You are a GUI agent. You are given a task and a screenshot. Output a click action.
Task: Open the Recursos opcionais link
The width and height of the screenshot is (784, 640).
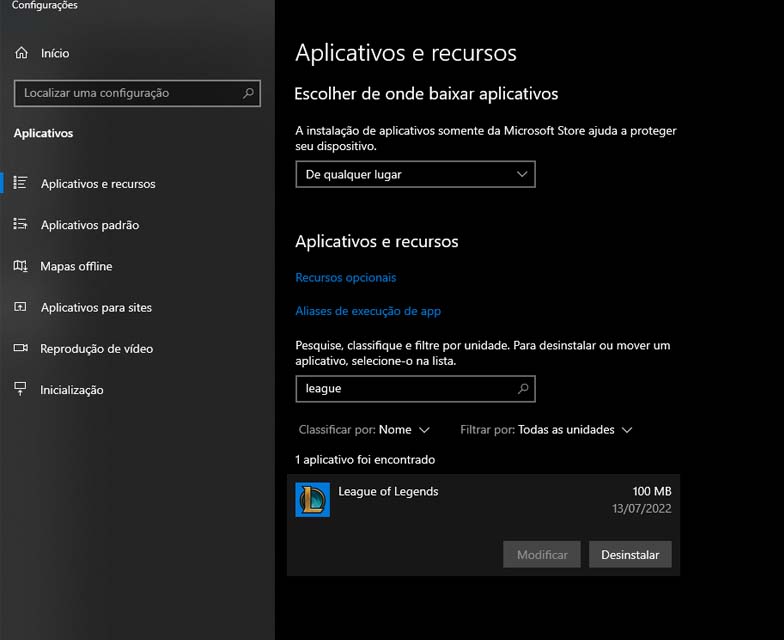tap(346, 277)
